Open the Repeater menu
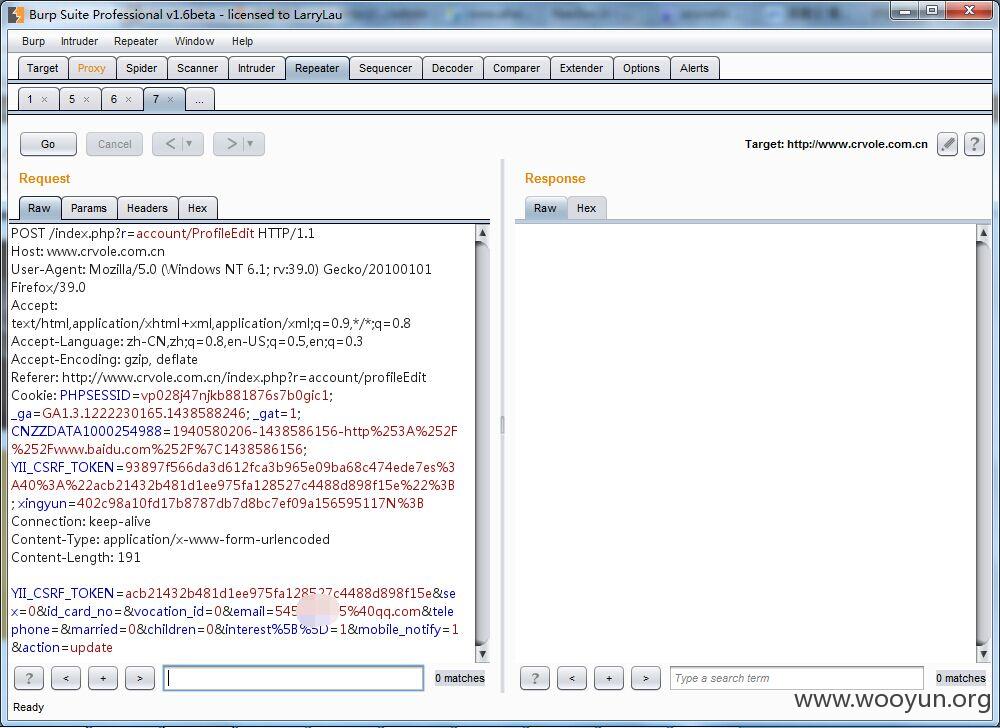 (136, 41)
